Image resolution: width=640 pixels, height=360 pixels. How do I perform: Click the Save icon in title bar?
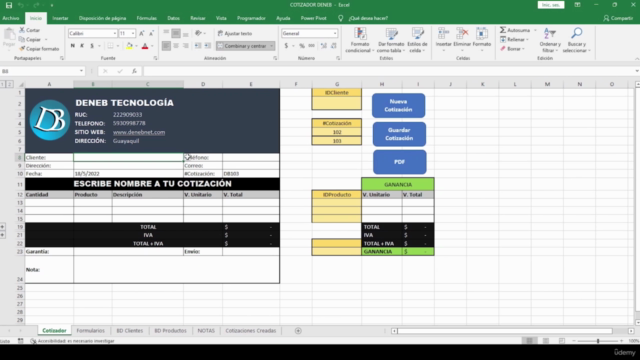tap(9, 5)
